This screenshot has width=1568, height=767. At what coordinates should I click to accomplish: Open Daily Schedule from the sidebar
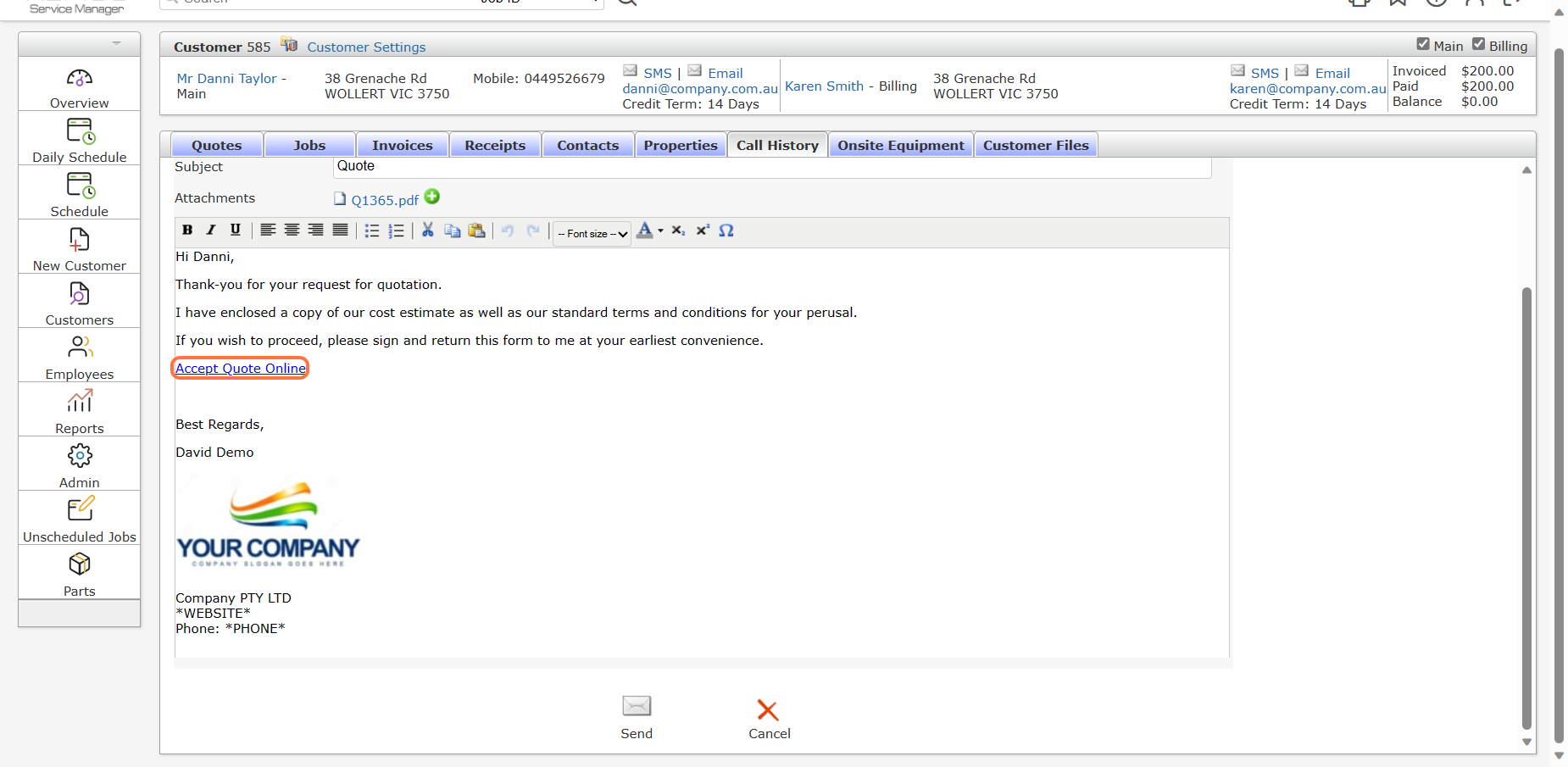[x=80, y=141]
